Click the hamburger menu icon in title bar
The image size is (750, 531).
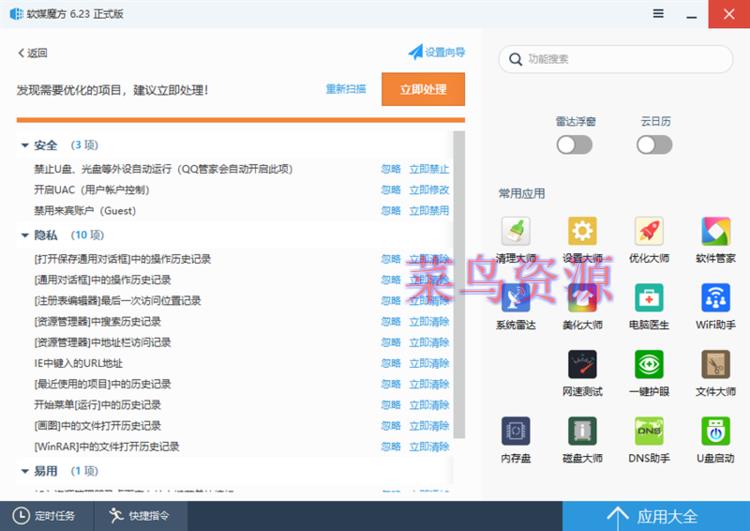(658, 13)
